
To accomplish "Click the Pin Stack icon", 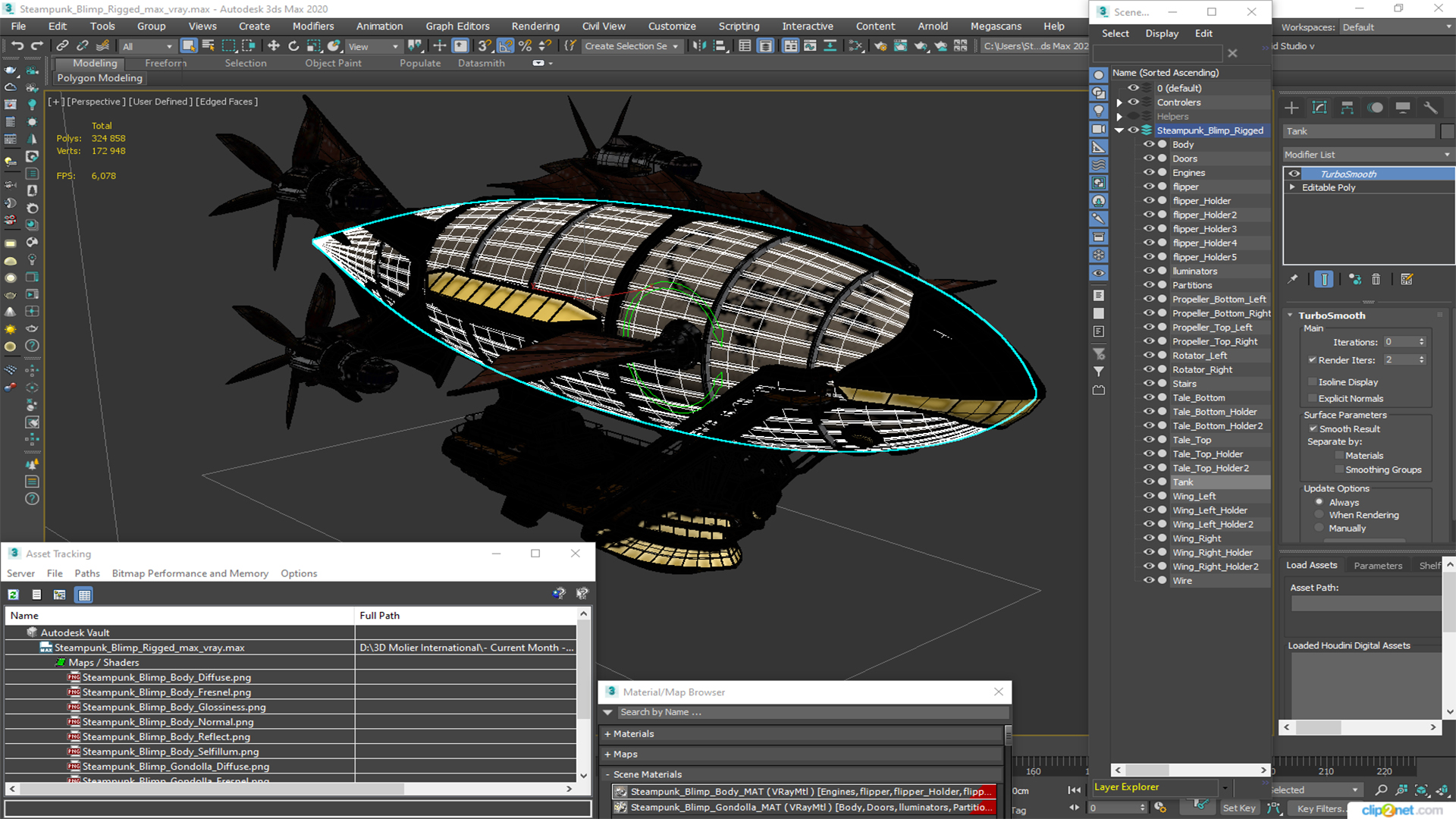I will (x=1293, y=279).
